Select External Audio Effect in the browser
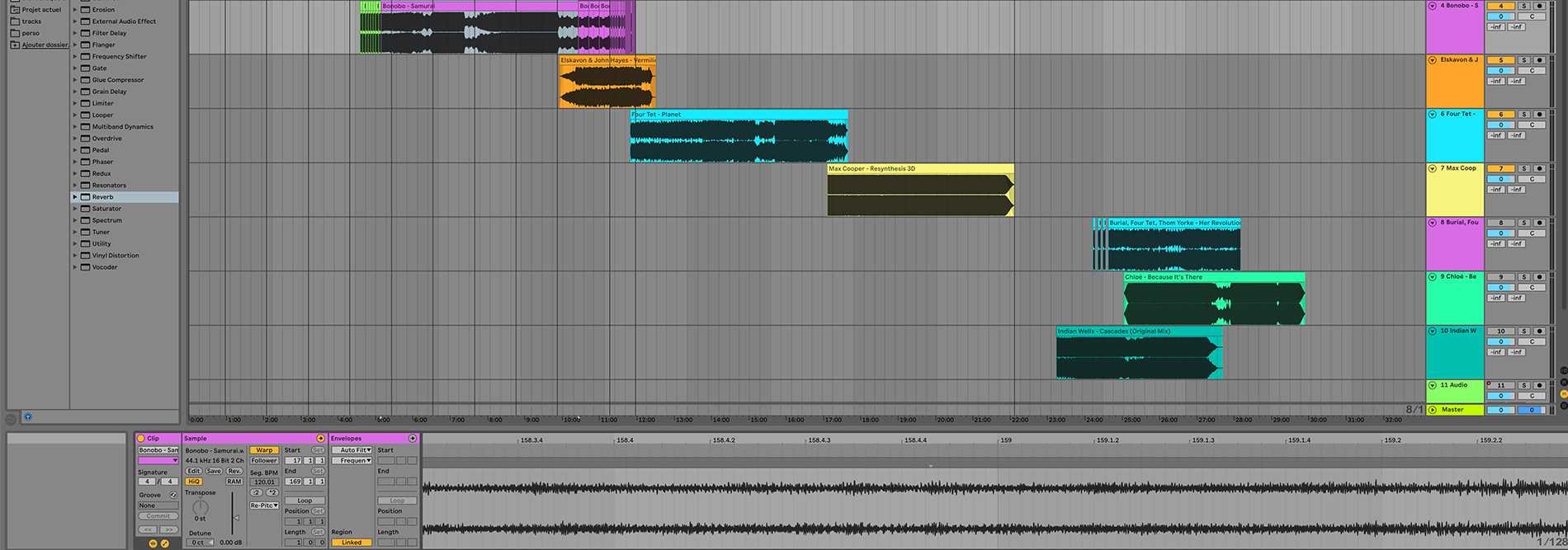 pyautogui.click(x=124, y=21)
